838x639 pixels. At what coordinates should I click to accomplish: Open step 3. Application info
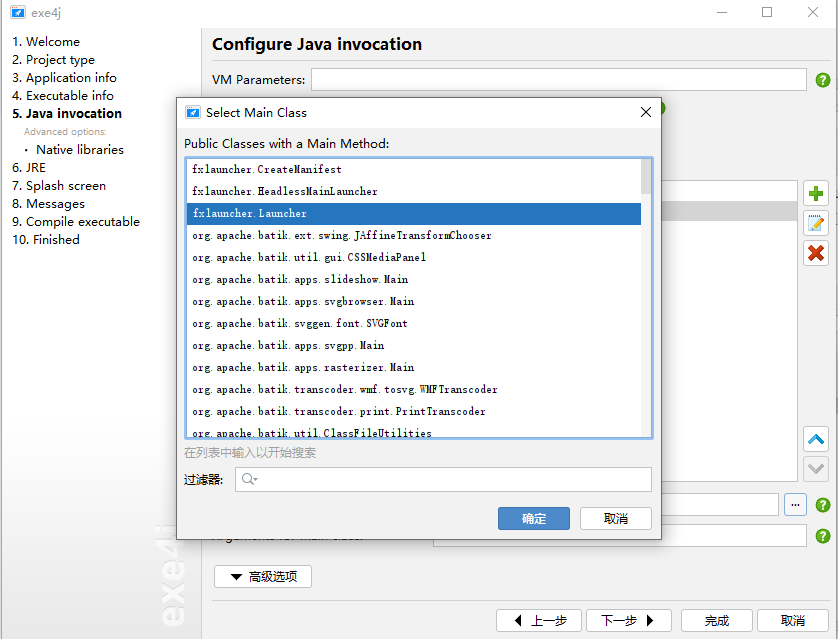coord(64,77)
